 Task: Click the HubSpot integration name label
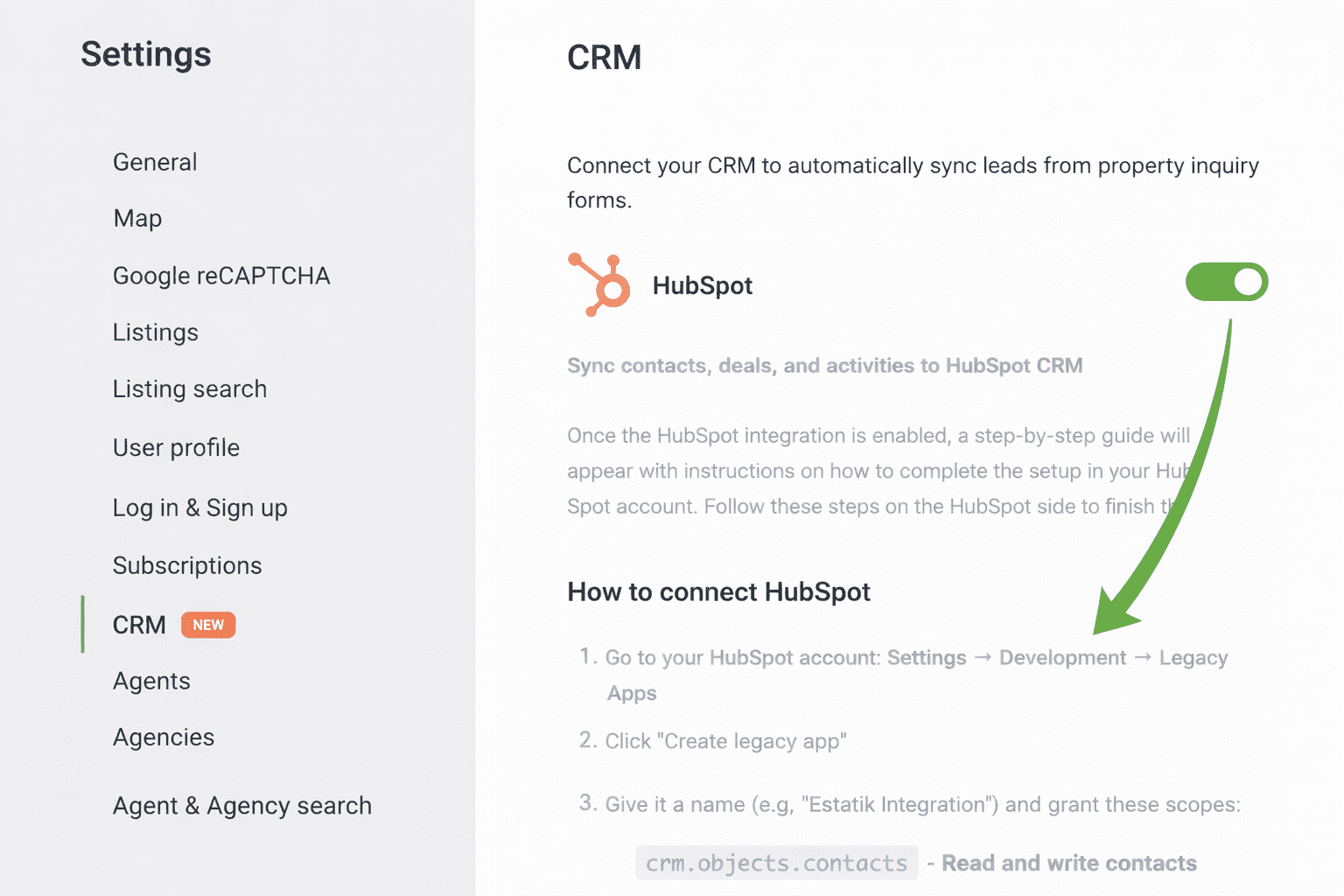(703, 285)
